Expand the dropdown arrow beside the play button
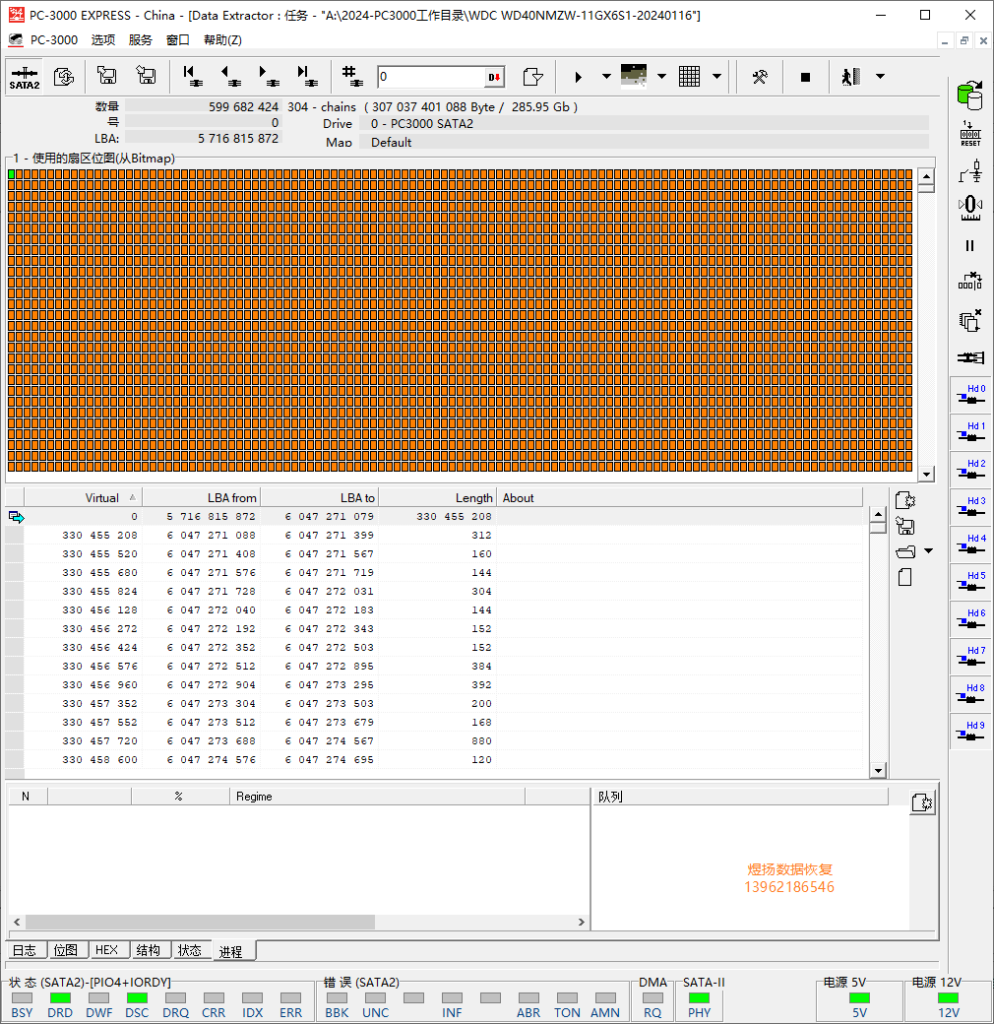 pyautogui.click(x=606, y=77)
